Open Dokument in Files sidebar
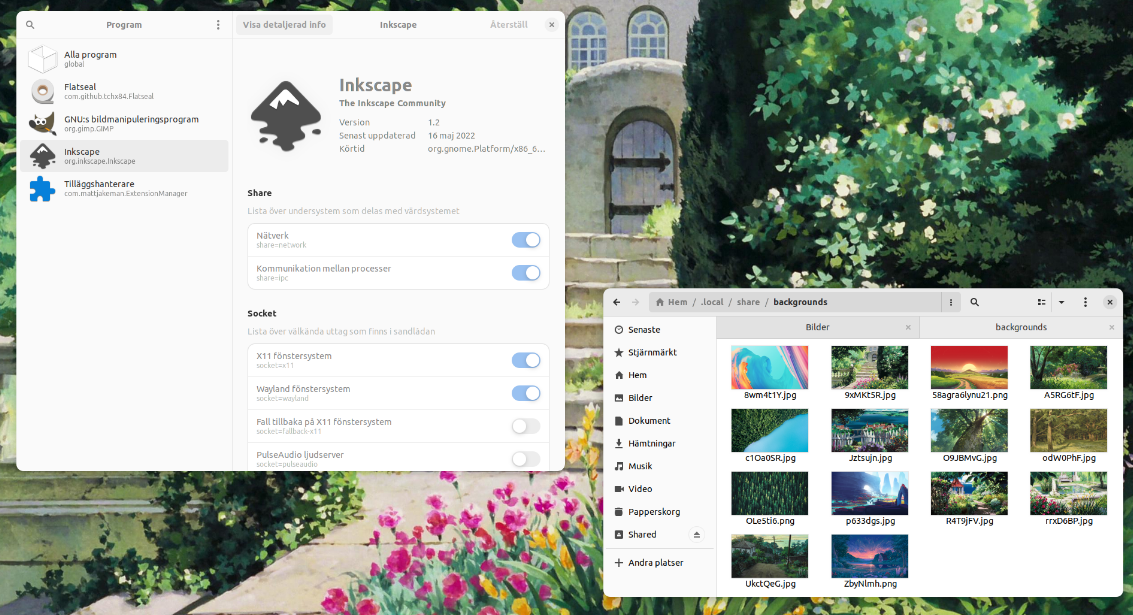Image resolution: width=1133 pixels, height=615 pixels. (659, 421)
